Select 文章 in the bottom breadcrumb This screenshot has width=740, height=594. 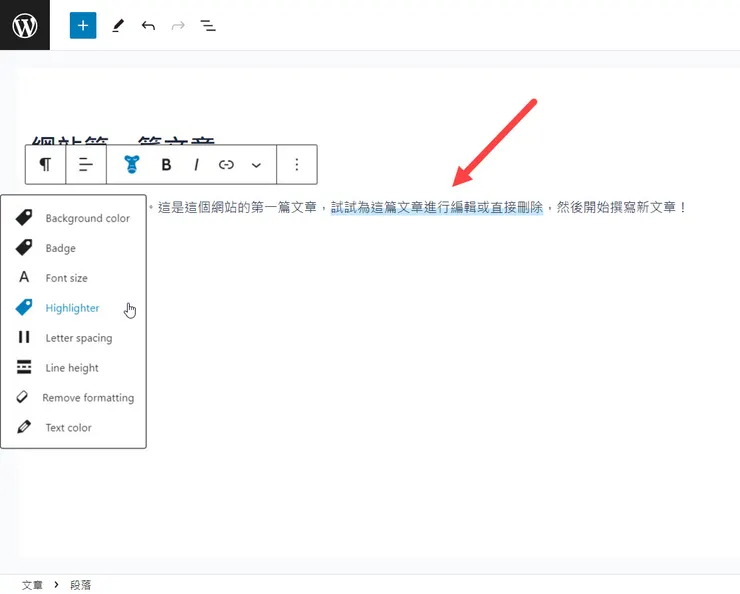coord(32,585)
